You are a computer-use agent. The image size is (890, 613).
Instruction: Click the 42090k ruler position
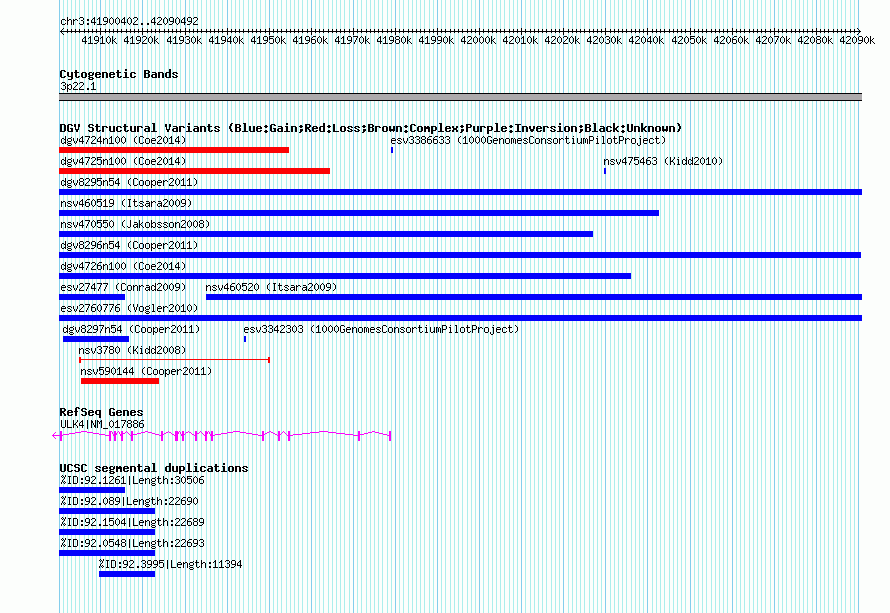(x=857, y=40)
